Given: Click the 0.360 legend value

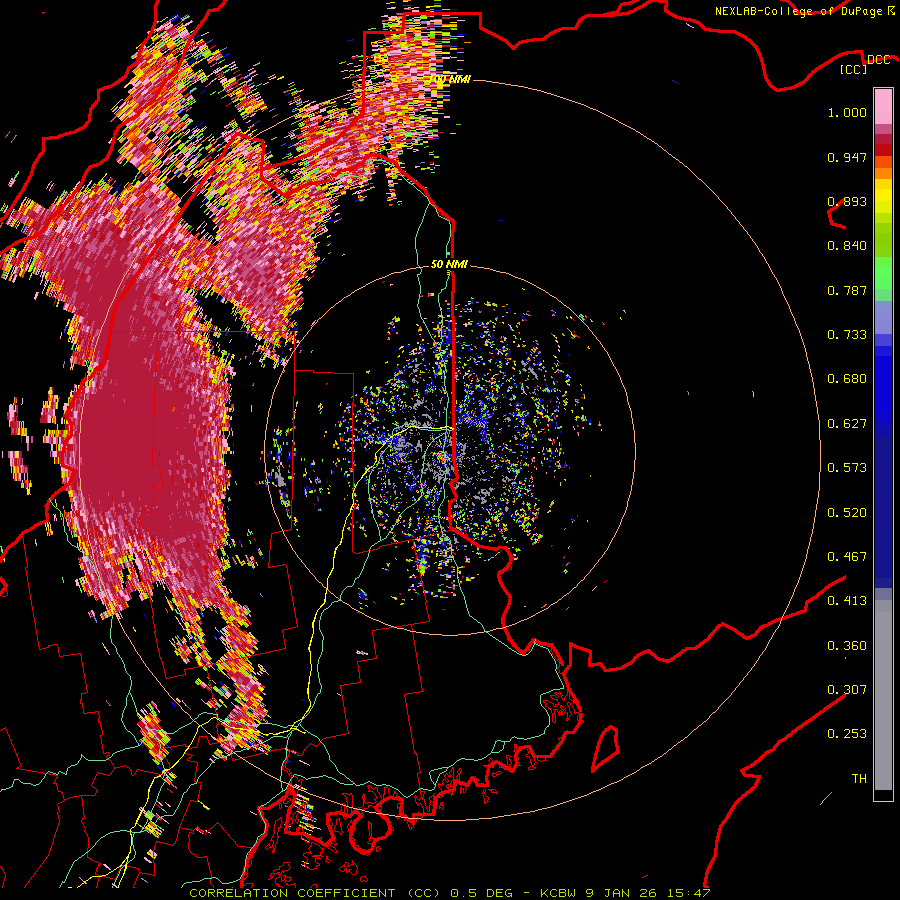Looking at the screenshot, I should point(847,646).
